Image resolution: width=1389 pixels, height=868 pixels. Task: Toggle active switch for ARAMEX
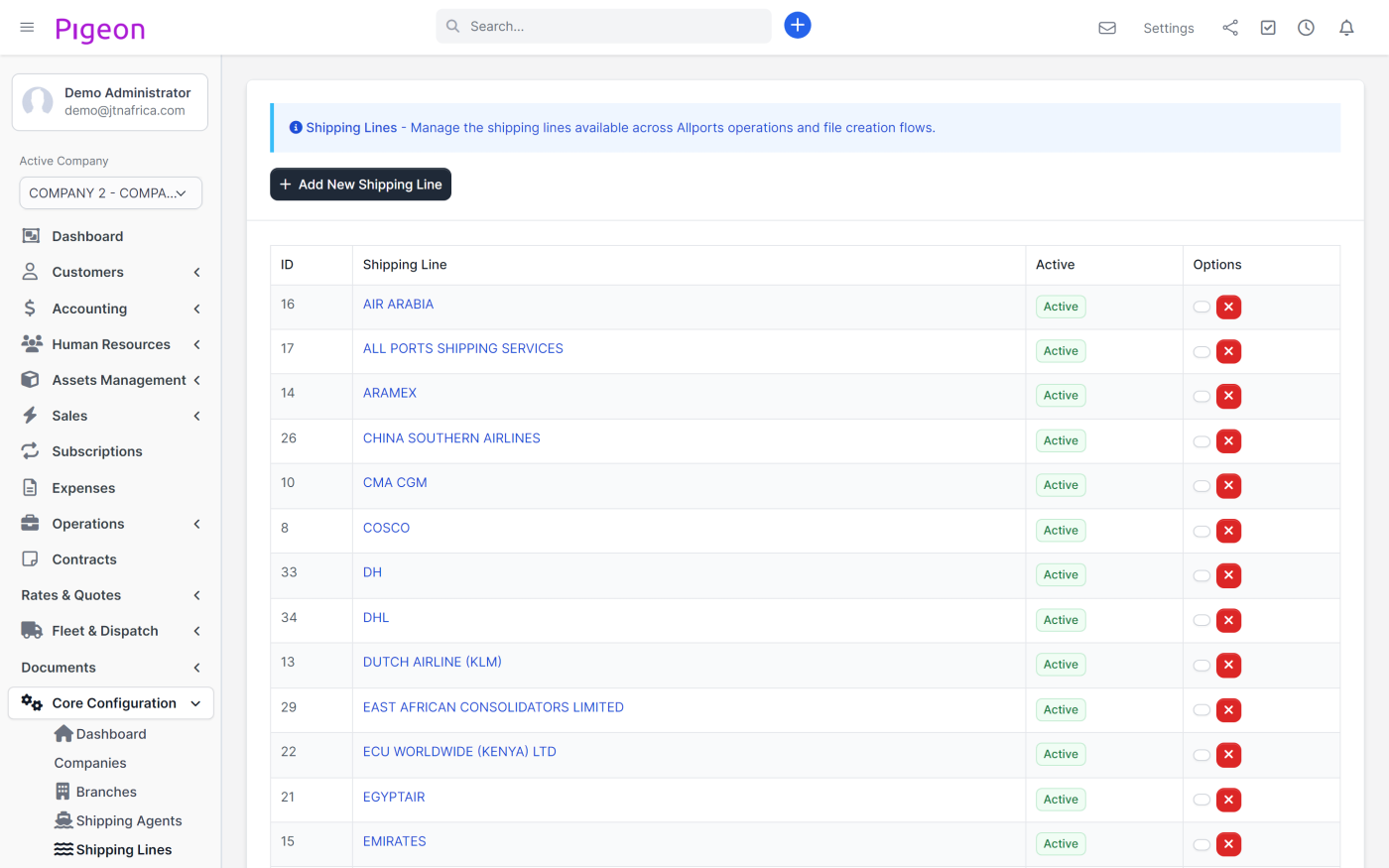coord(1201,396)
